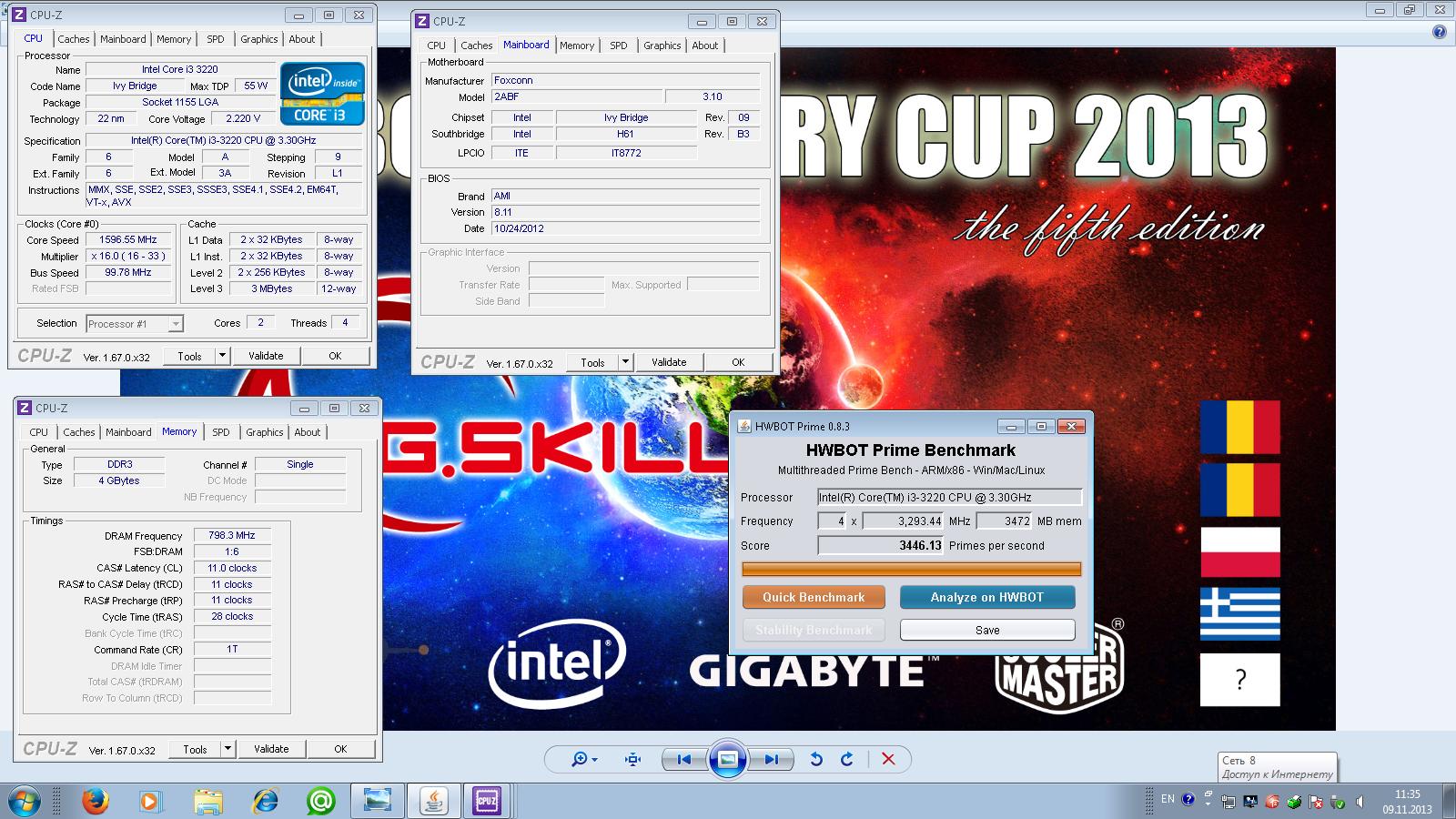Go to next picture in Photo Viewer

click(x=772, y=759)
